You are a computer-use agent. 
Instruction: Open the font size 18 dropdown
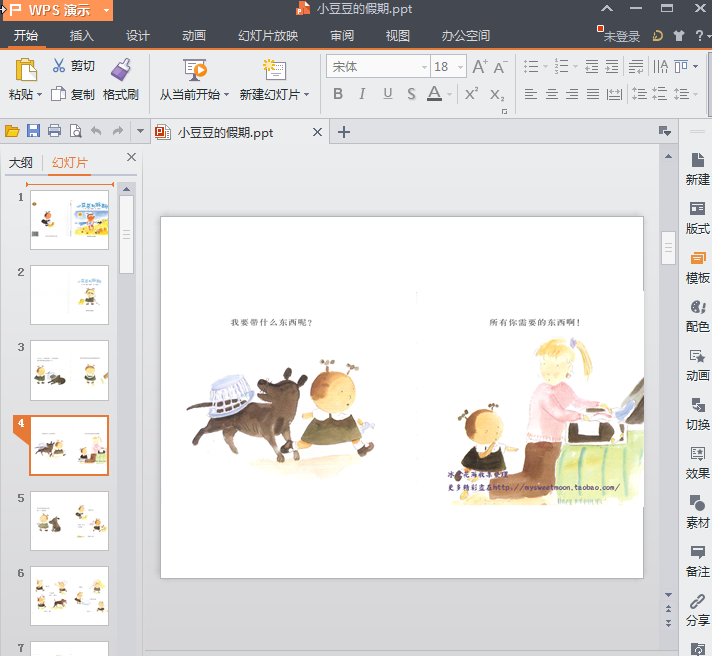coord(460,67)
